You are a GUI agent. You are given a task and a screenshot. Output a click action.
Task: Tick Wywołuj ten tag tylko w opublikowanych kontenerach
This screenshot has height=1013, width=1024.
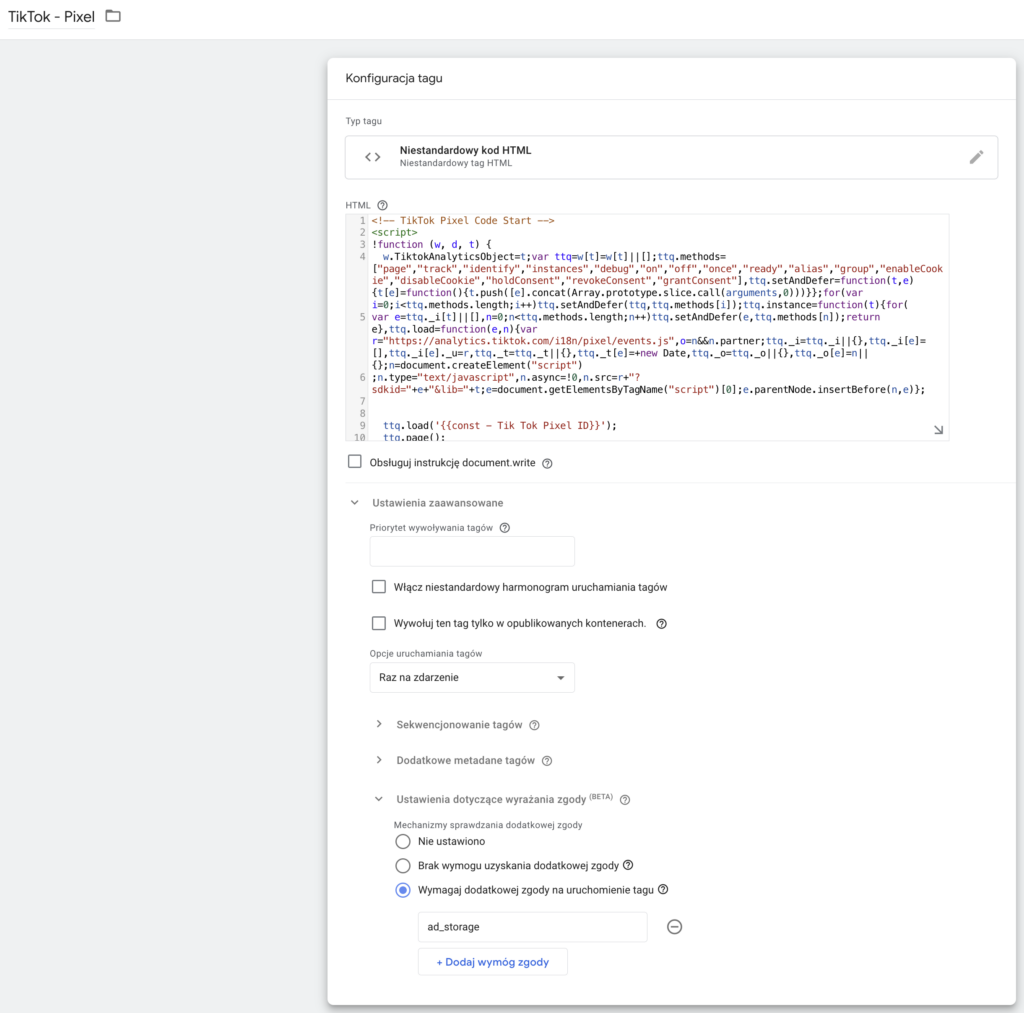click(378, 623)
